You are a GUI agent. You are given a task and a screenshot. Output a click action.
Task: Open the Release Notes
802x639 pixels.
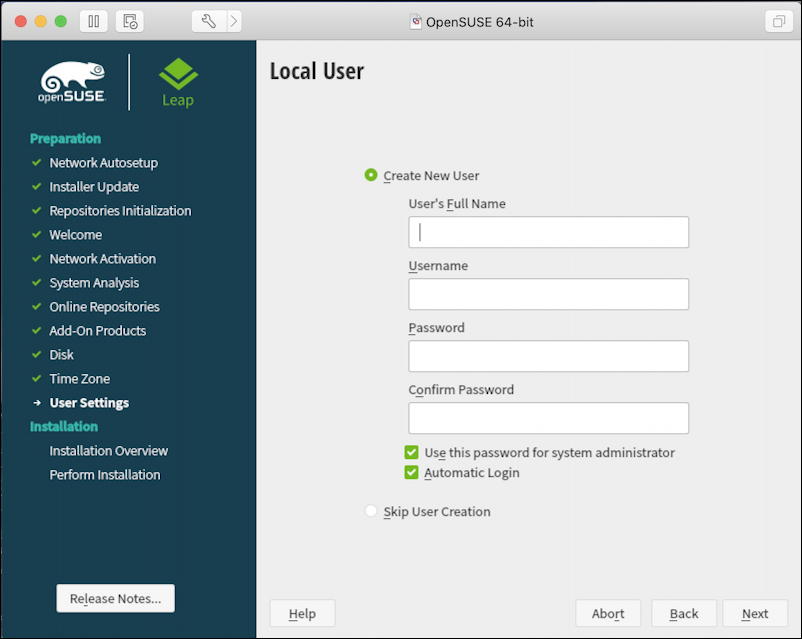click(114, 598)
